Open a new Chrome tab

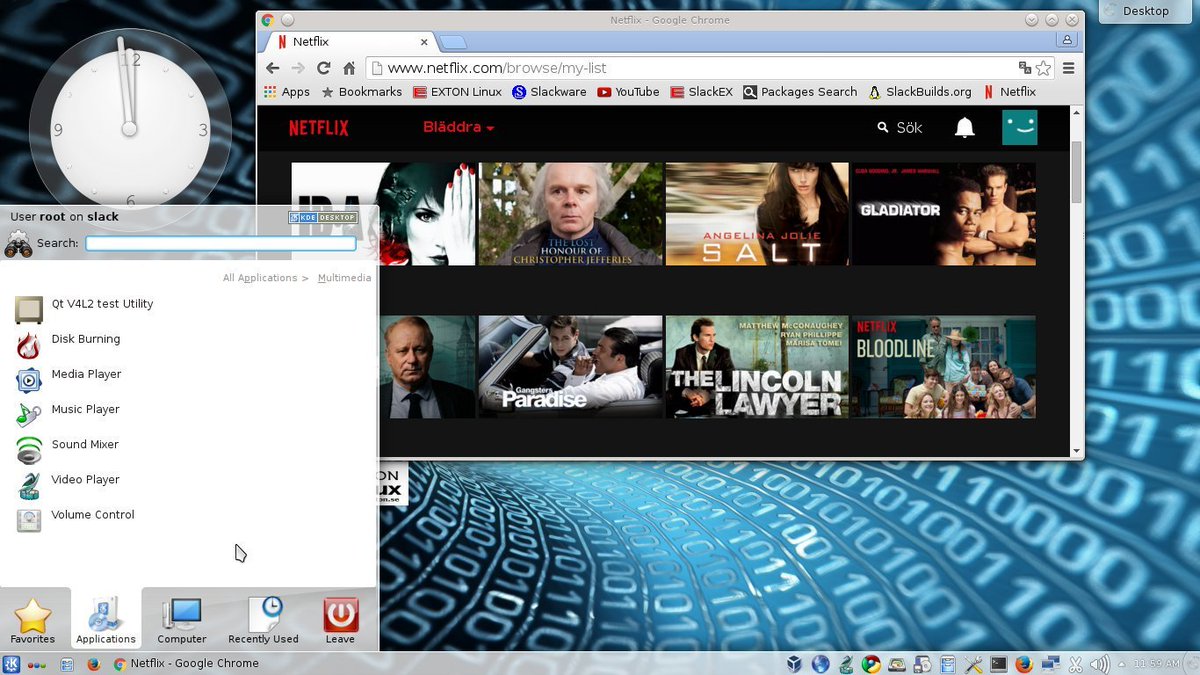(x=453, y=42)
